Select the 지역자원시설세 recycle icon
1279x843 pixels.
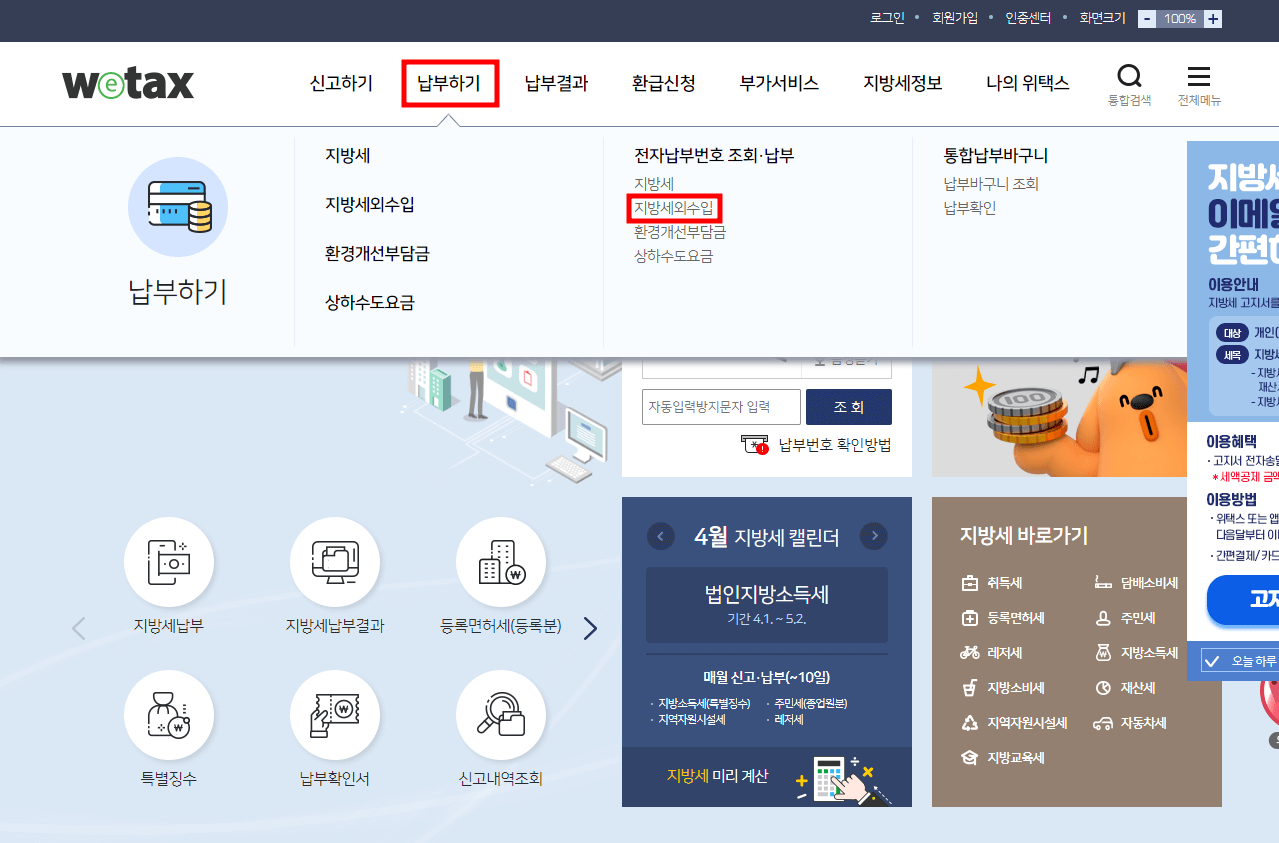pyautogui.click(x=969, y=723)
